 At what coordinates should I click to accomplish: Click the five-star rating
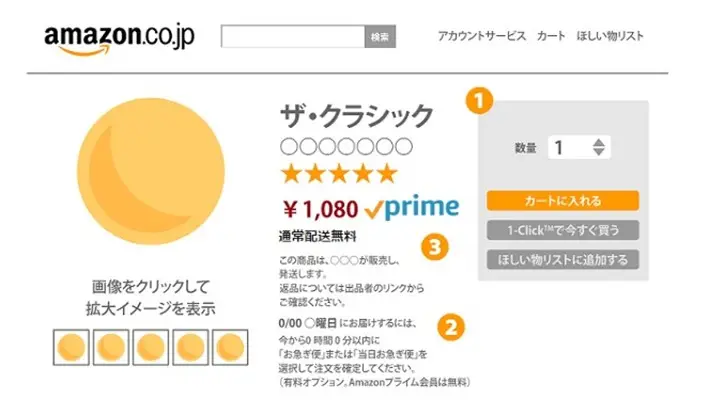point(339,174)
